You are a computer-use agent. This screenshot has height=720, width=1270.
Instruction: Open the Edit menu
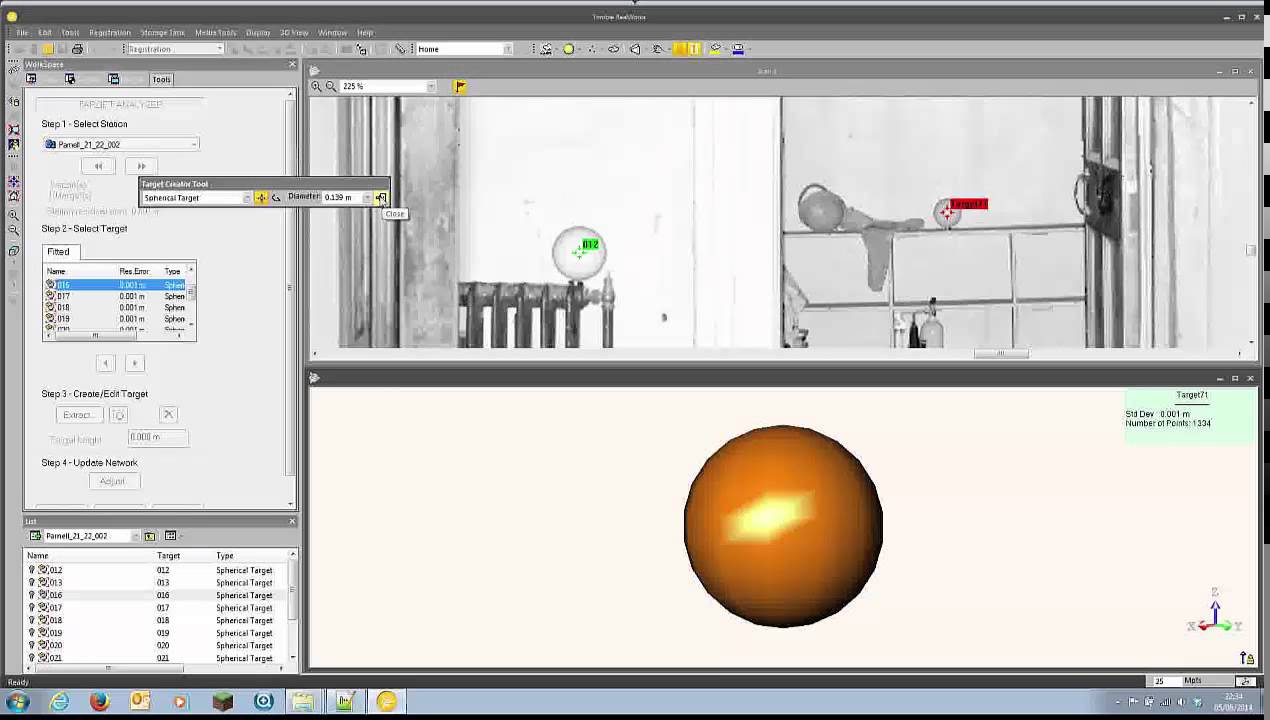click(x=45, y=32)
